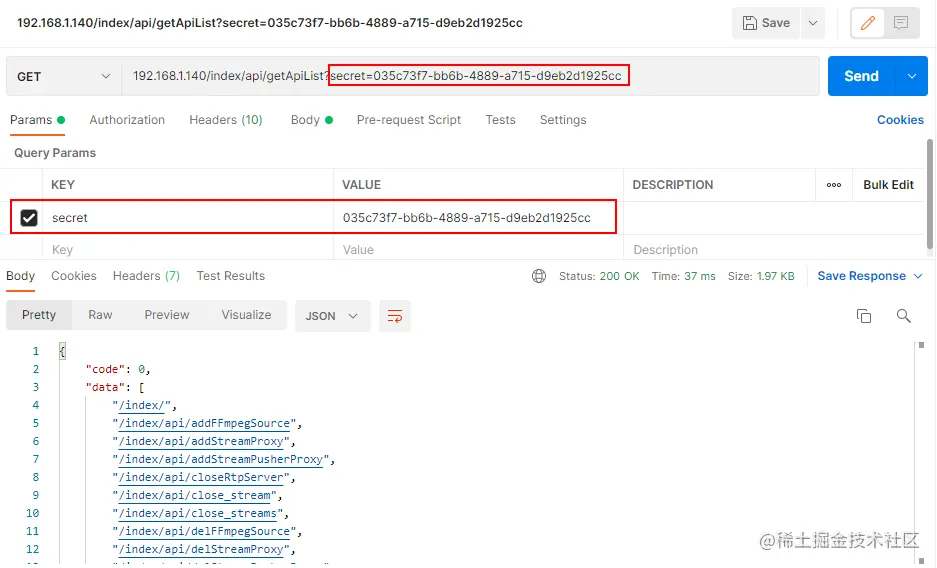This screenshot has height=568, width=937.
Task: Select the Pretty view
Action: pos(39,315)
